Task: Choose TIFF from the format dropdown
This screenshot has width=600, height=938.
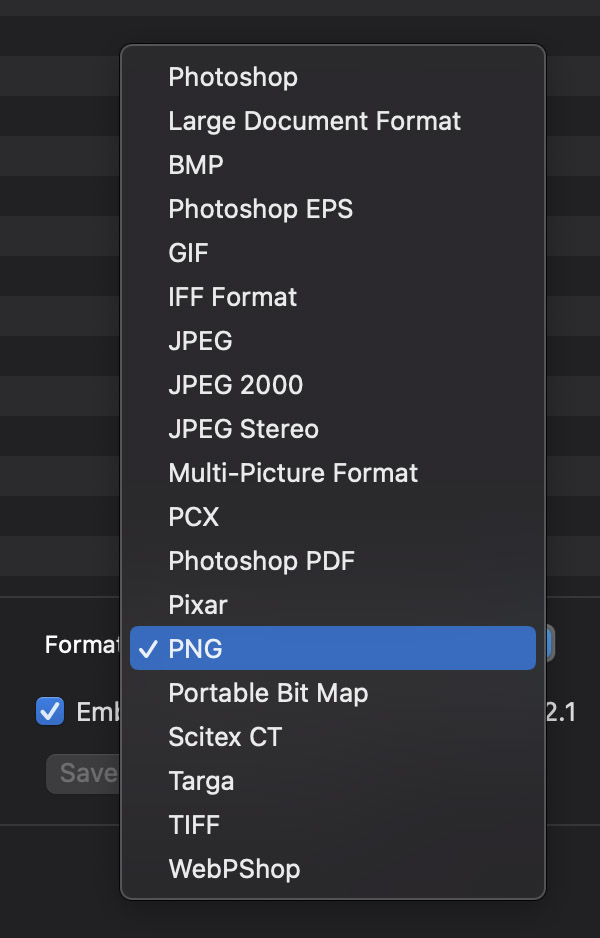Action: click(x=194, y=825)
